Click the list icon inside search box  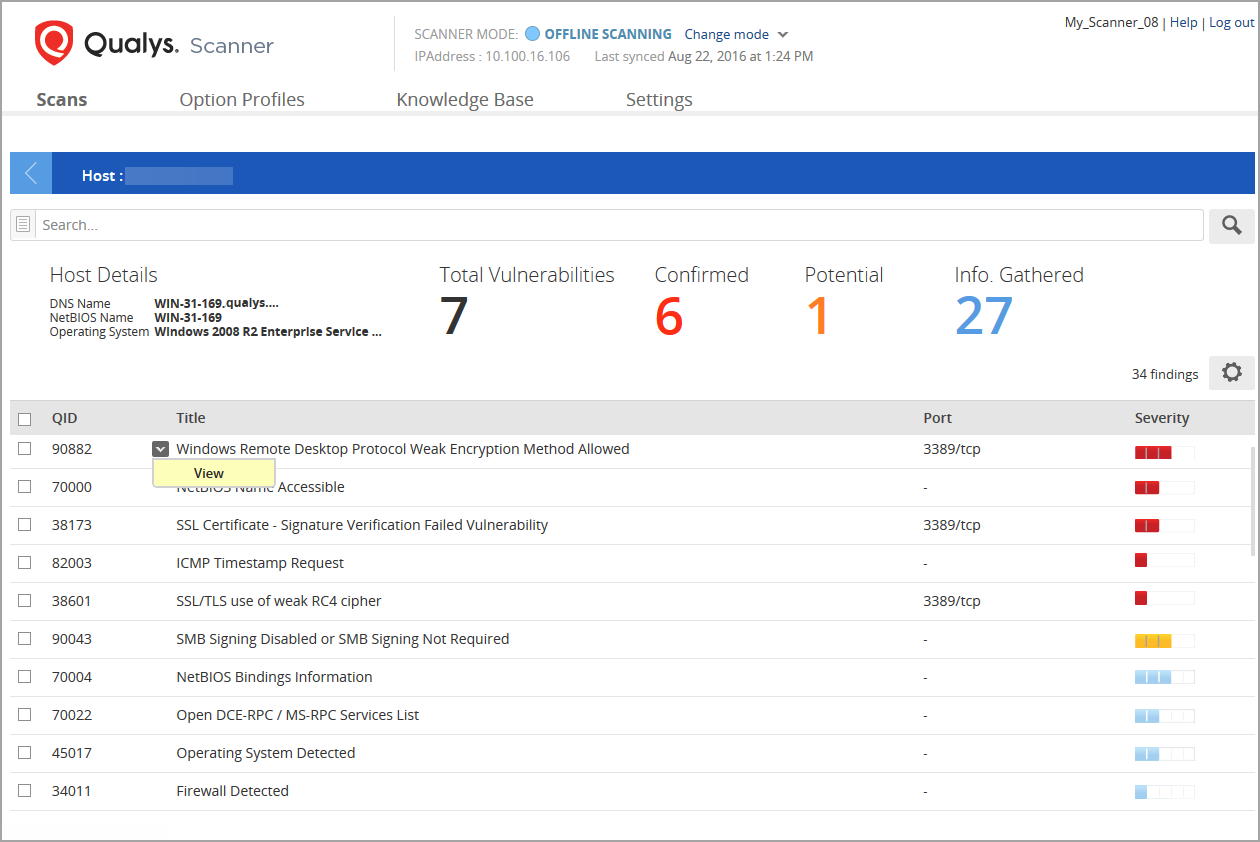[x=24, y=225]
